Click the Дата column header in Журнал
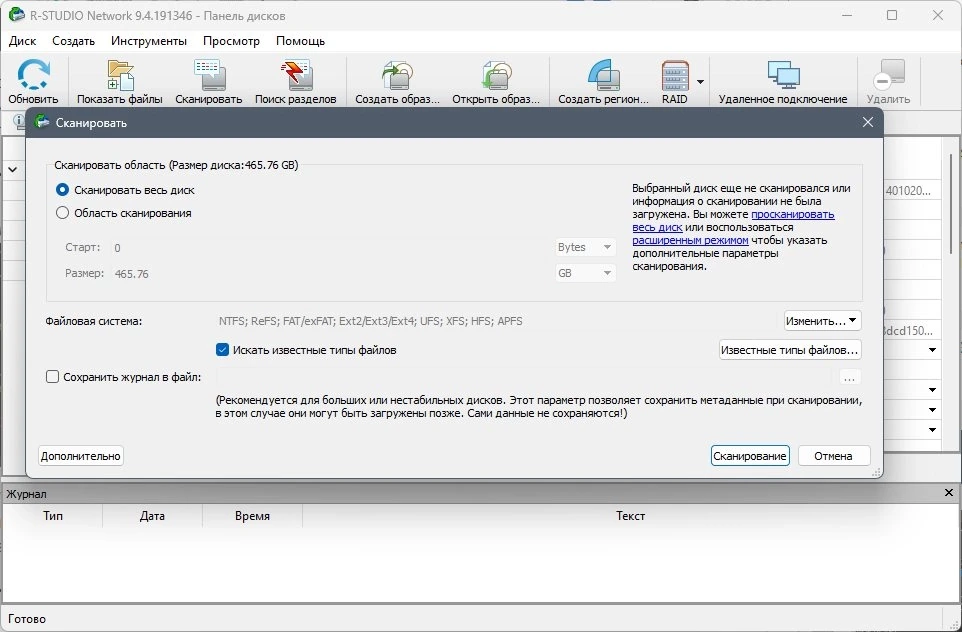The height and width of the screenshot is (632, 962). (x=152, y=516)
